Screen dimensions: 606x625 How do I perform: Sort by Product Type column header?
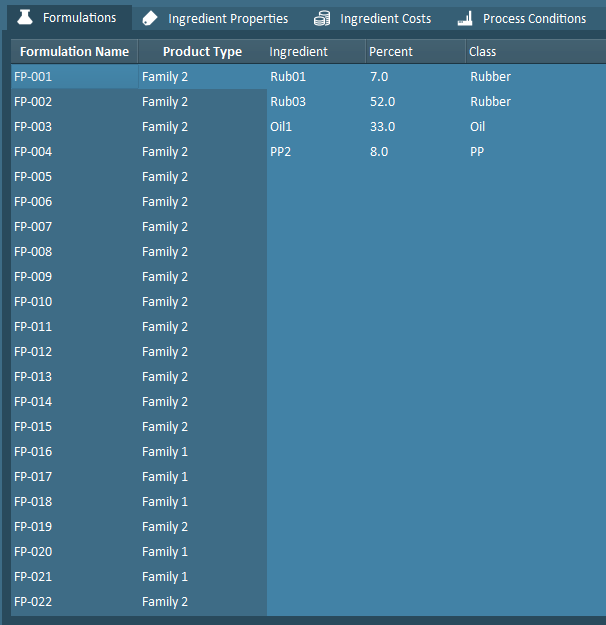coord(202,52)
